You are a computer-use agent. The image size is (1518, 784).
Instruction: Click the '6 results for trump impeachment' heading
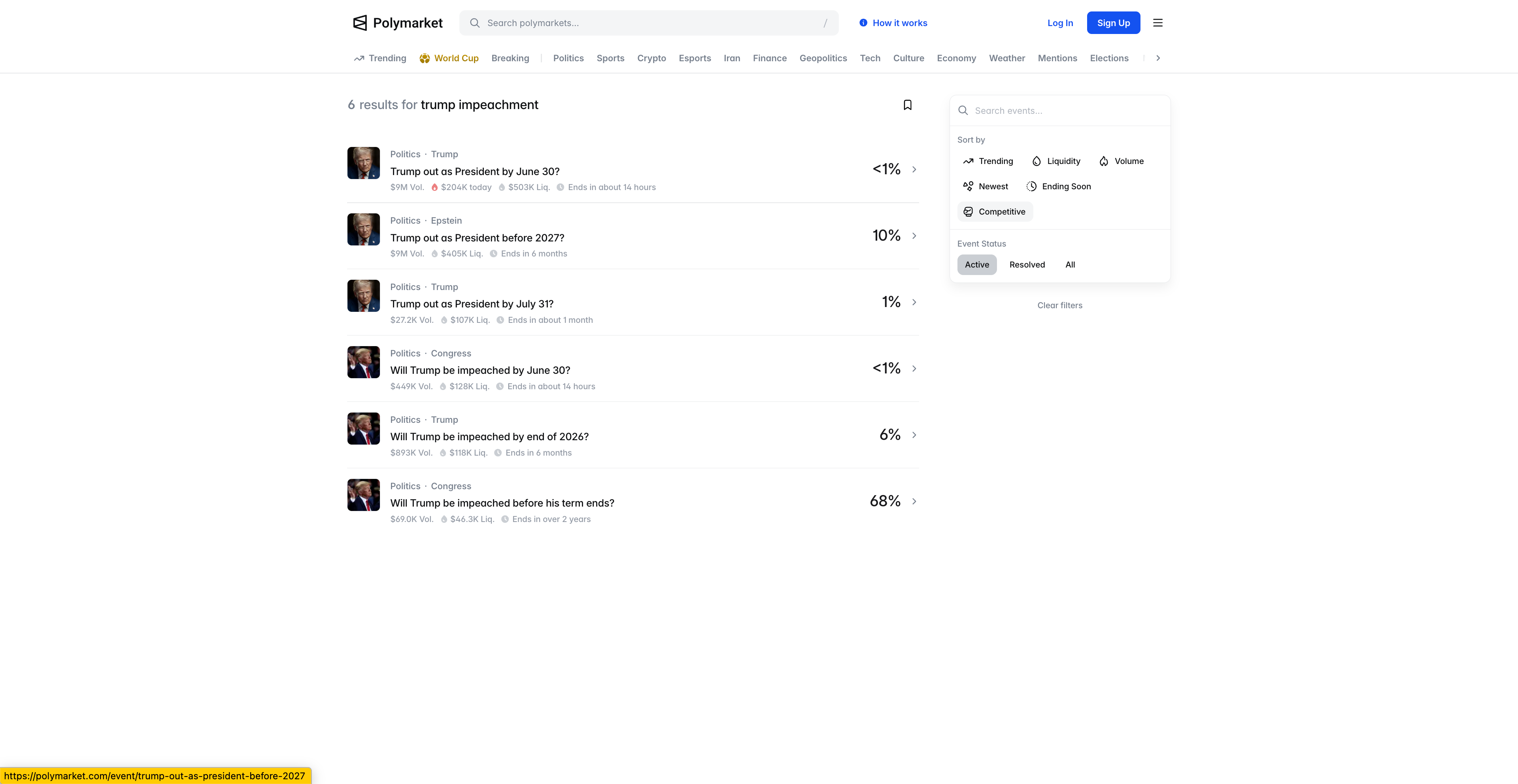443,105
